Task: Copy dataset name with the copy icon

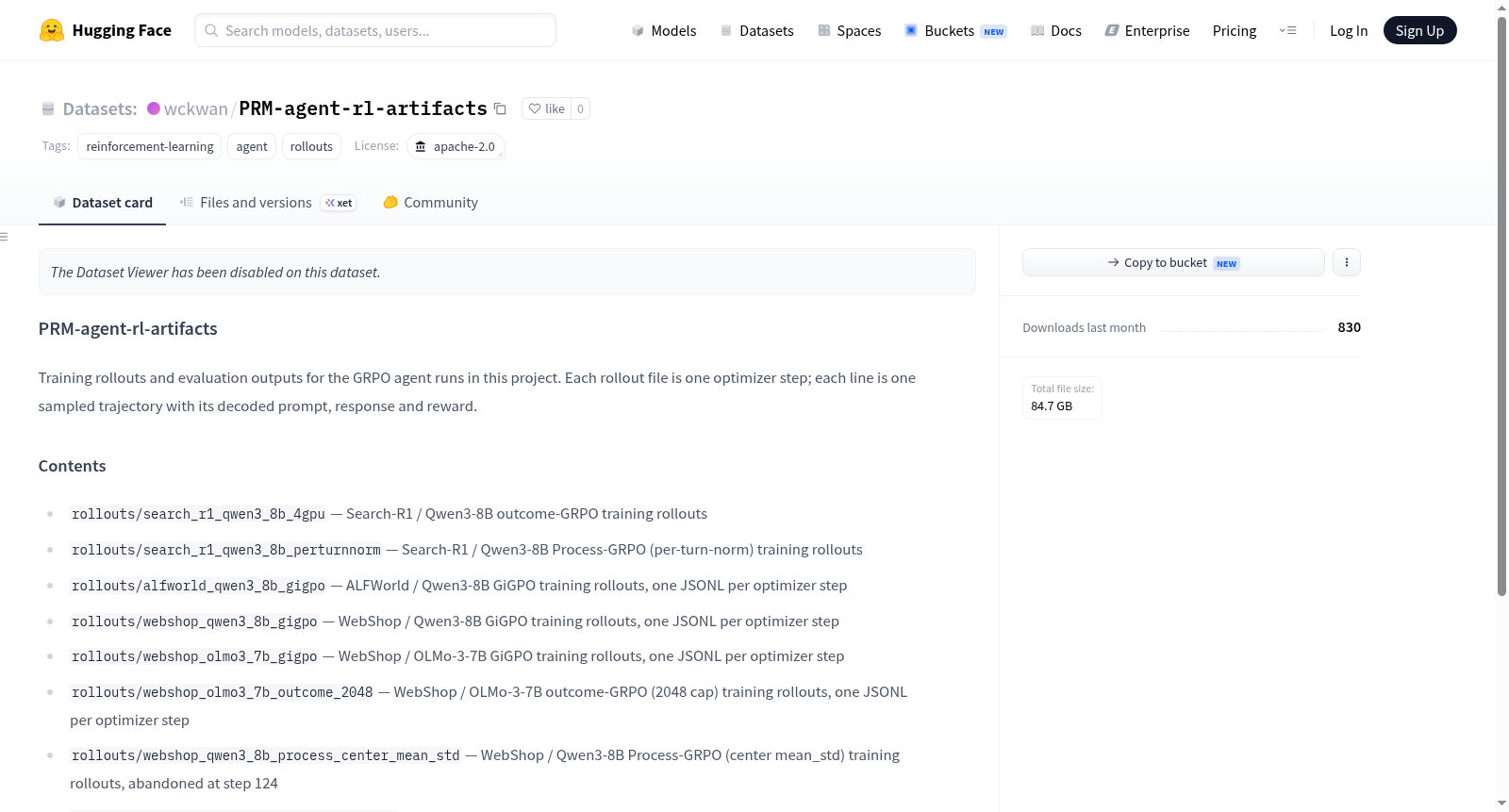Action: point(500,109)
